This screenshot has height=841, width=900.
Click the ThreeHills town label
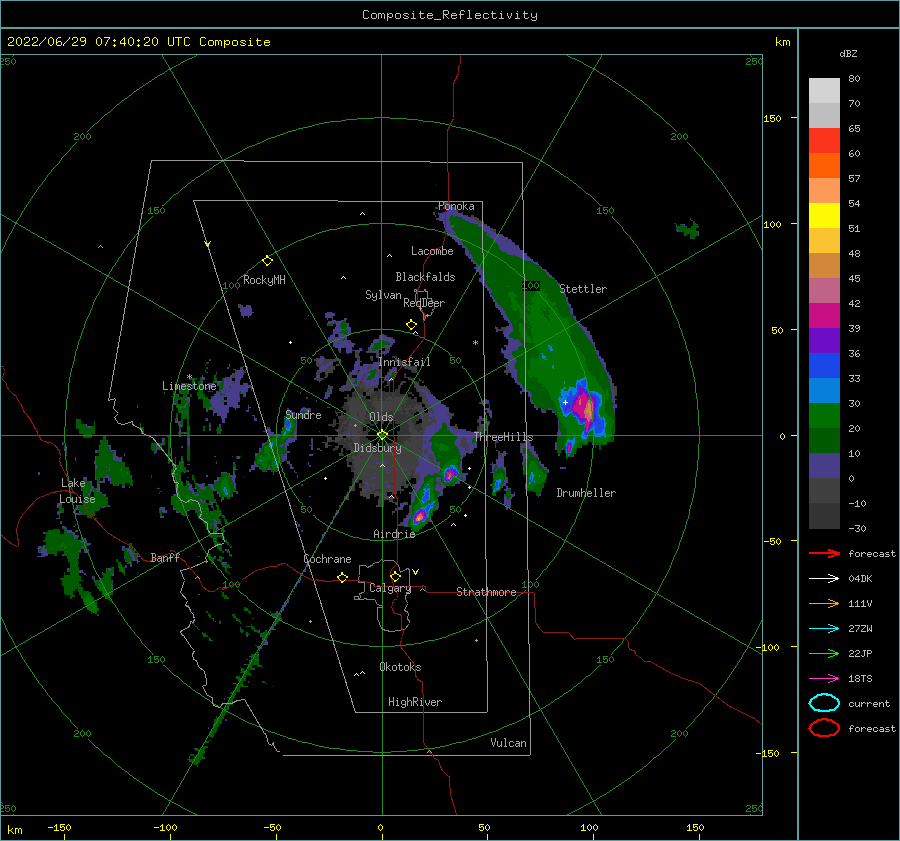pos(503,437)
